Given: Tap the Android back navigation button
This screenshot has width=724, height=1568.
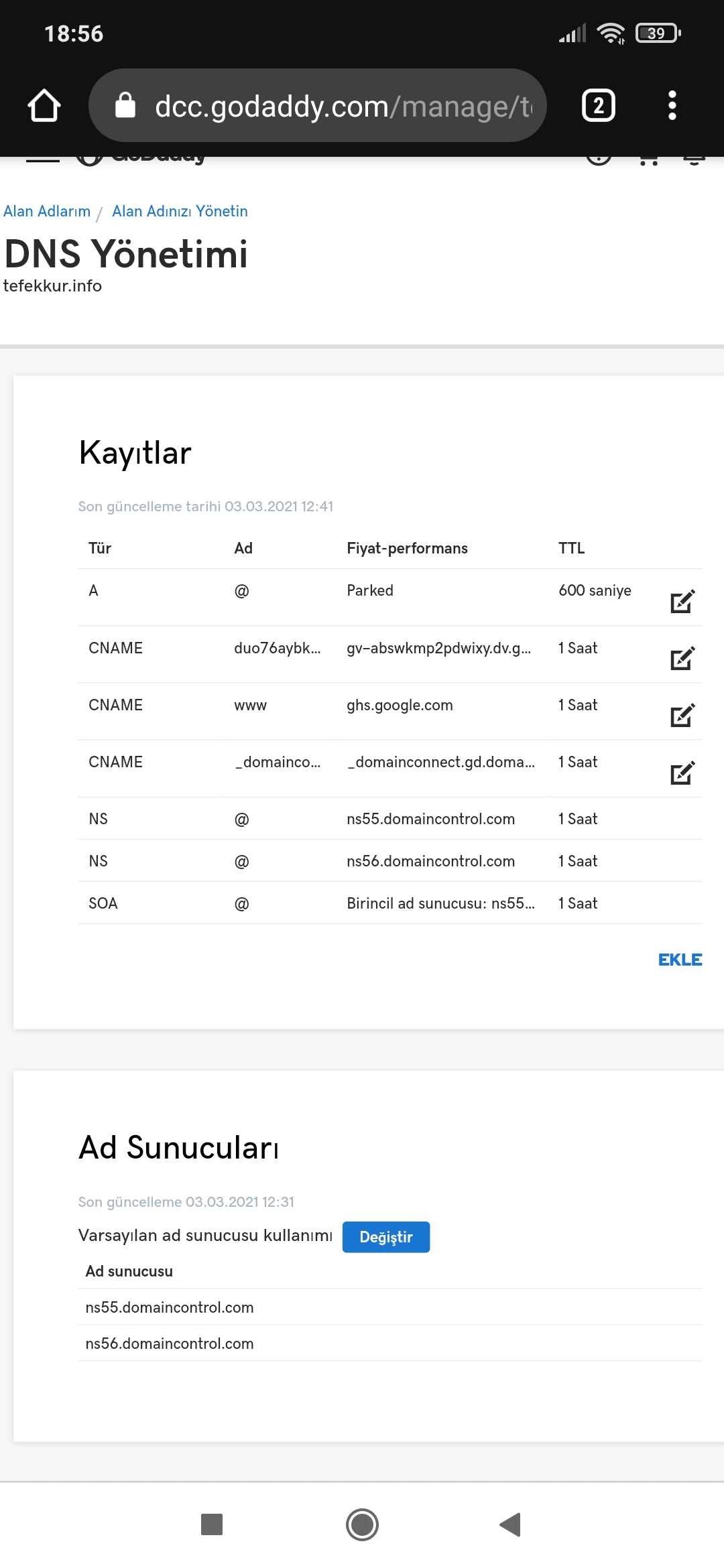Looking at the screenshot, I should pyautogui.click(x=510, y=1524).
